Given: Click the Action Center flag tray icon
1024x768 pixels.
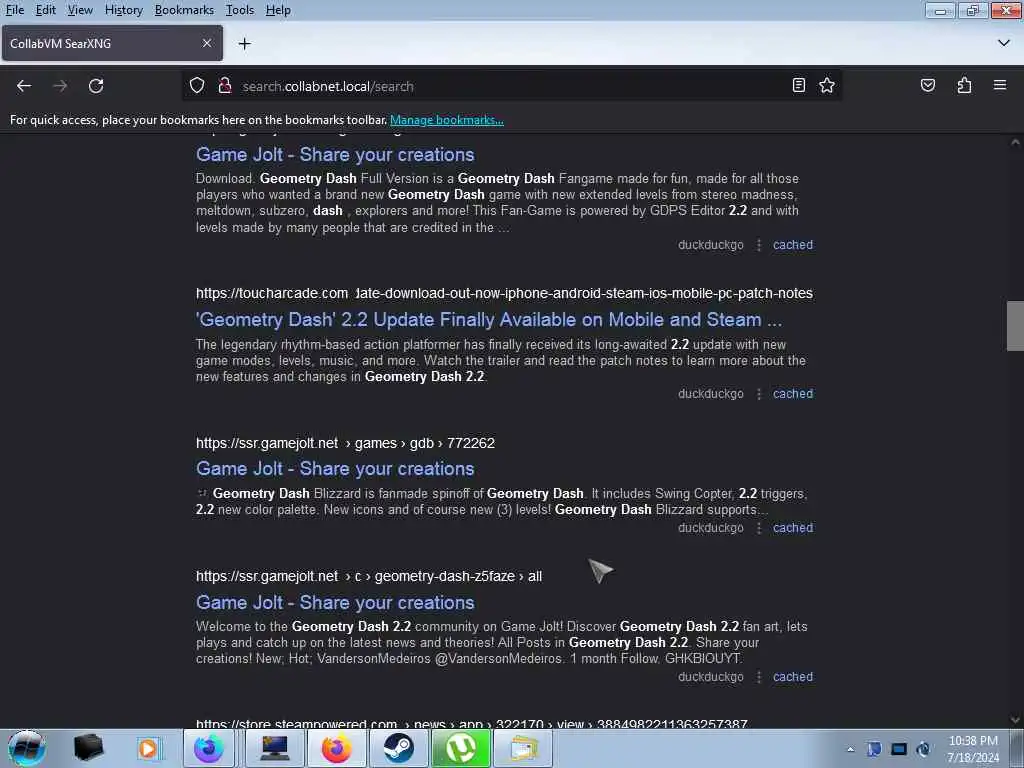Looking at the screenshot, I should [x=874, y=749].
